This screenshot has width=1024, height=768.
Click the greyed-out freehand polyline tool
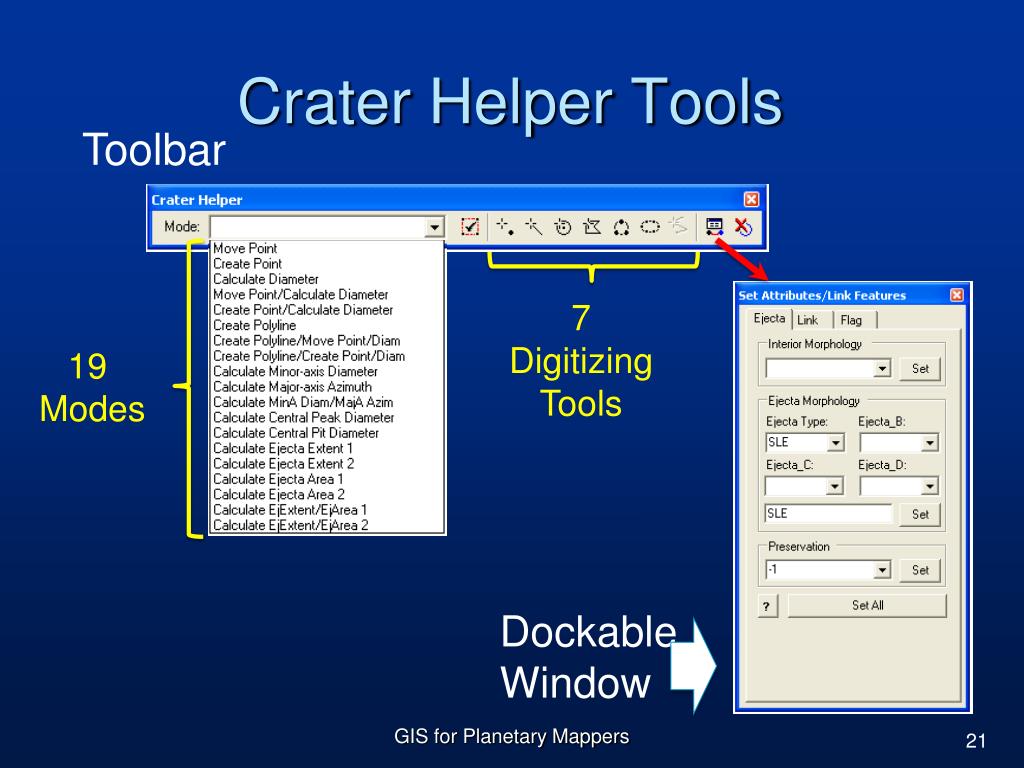[678, 226]
